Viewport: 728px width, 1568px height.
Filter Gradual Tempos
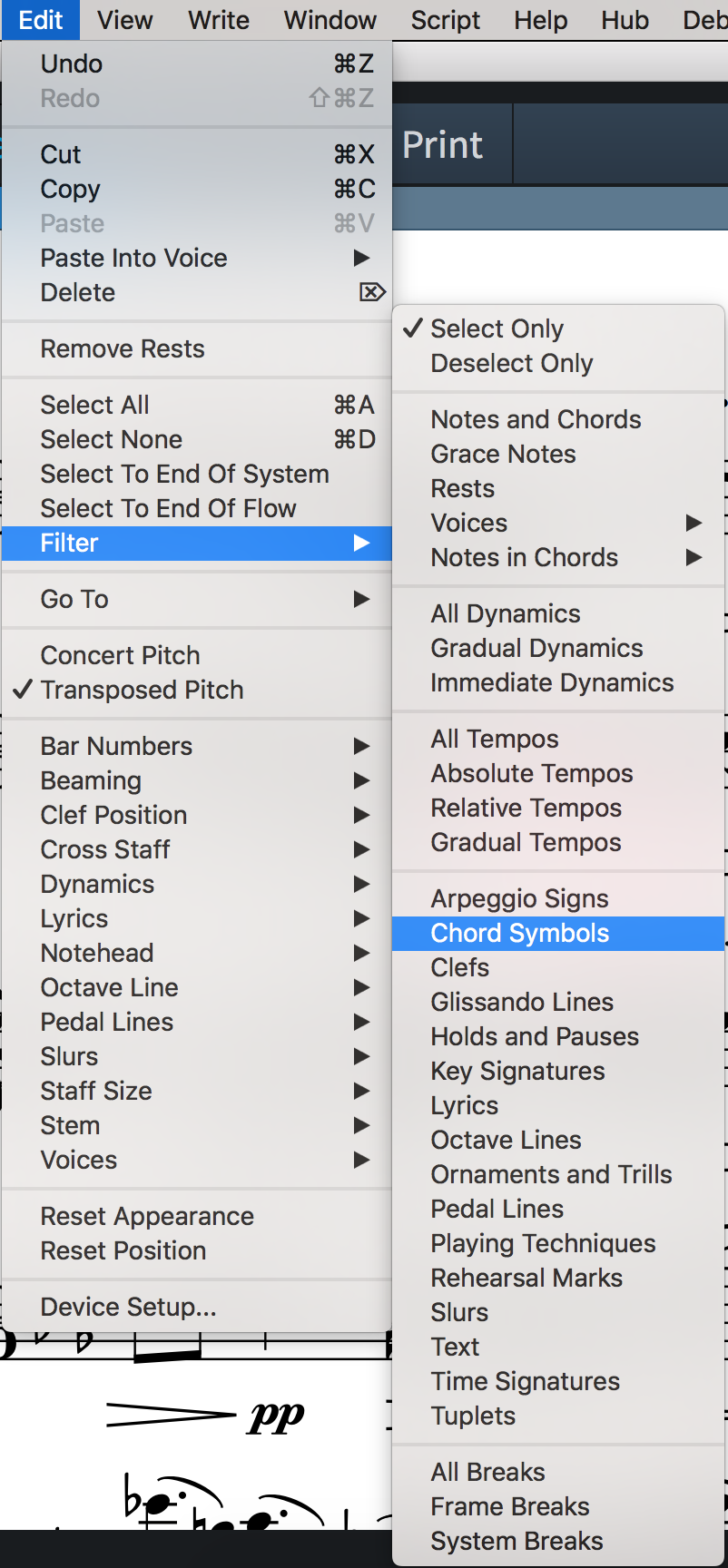point(558,842)
